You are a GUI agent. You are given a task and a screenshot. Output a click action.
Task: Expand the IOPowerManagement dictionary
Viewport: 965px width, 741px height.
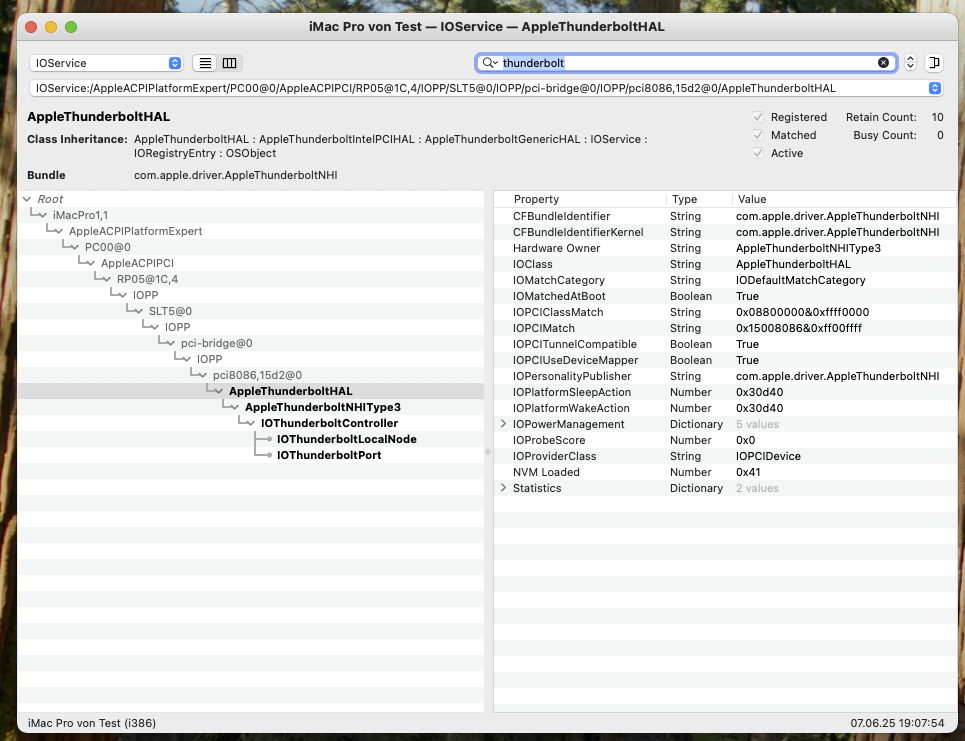(x=503, y=424)
